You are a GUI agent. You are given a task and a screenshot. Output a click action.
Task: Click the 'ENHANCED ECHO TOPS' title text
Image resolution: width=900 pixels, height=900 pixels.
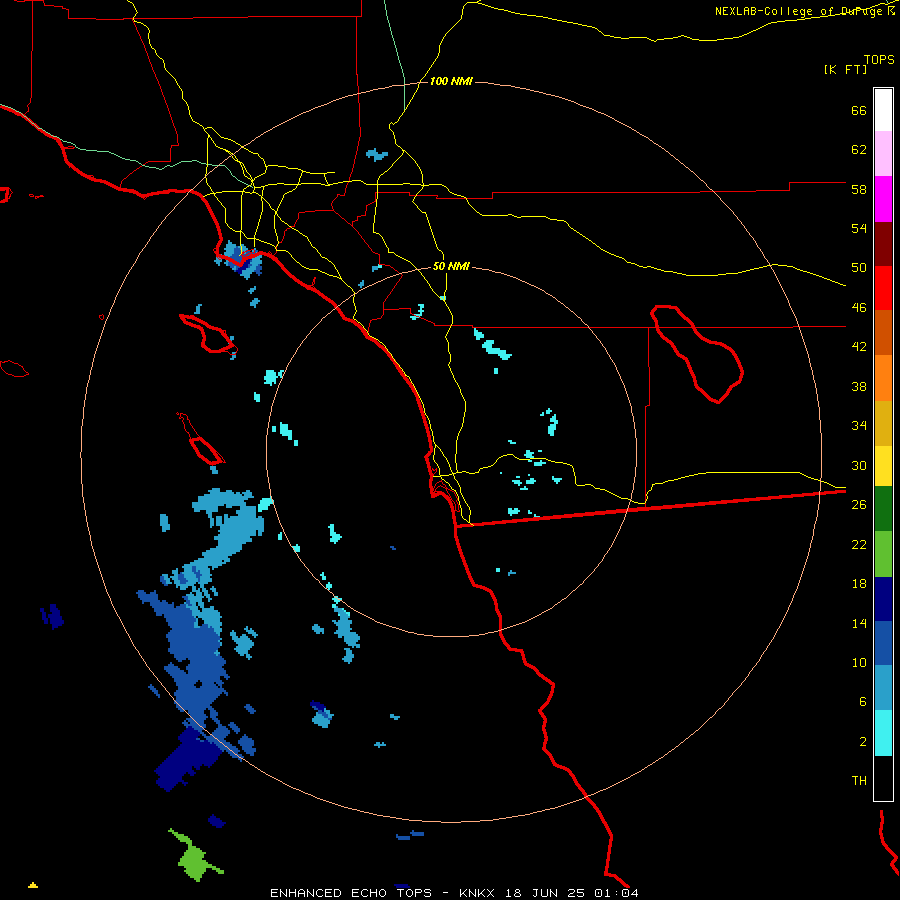tap(351, 893)
